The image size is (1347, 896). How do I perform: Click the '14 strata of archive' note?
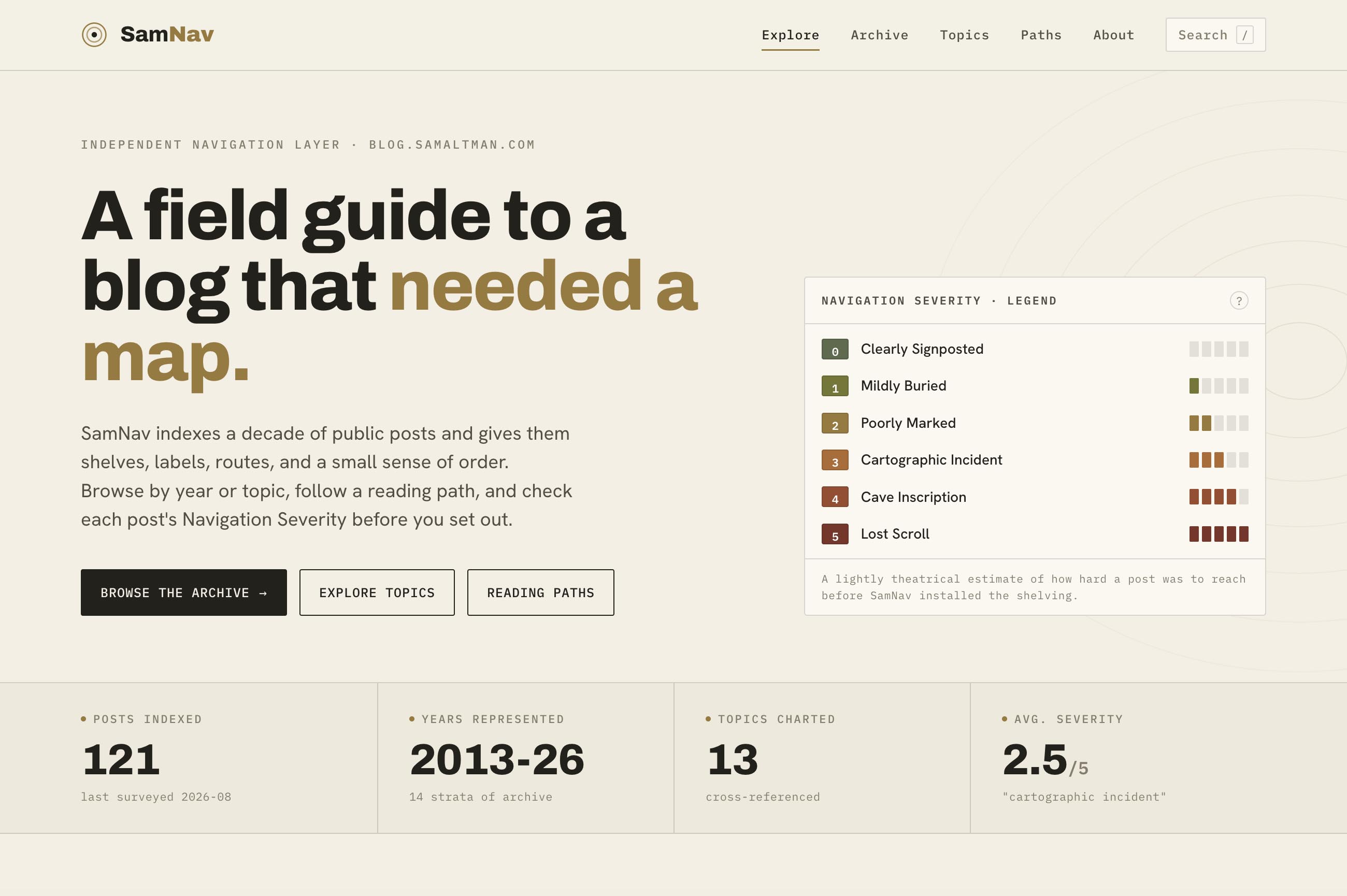pyautogui.click(x=481, y=797)
